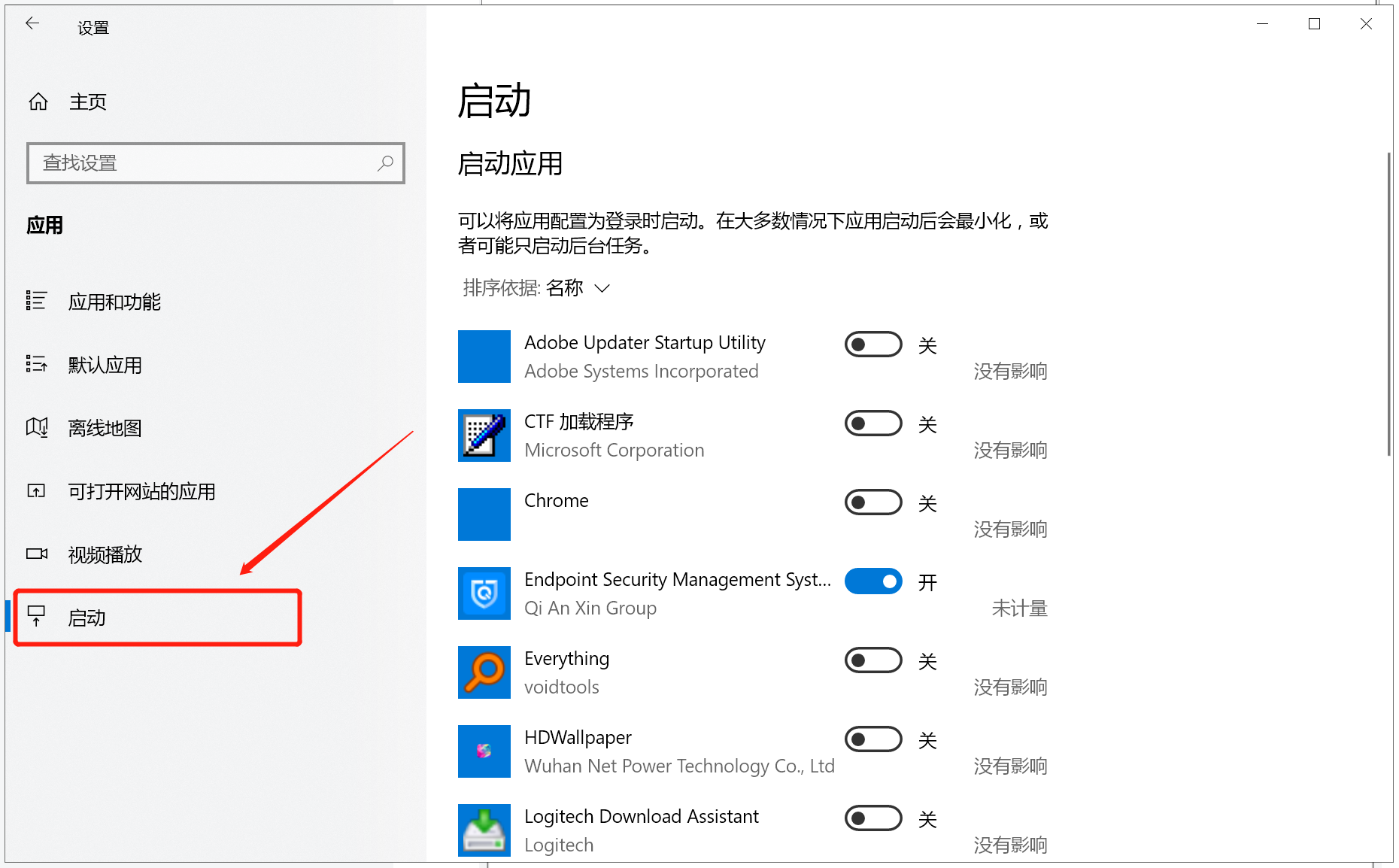Close the Settings window
The height and width of the screenshot is (868, 1399).
pos(1366,24)
